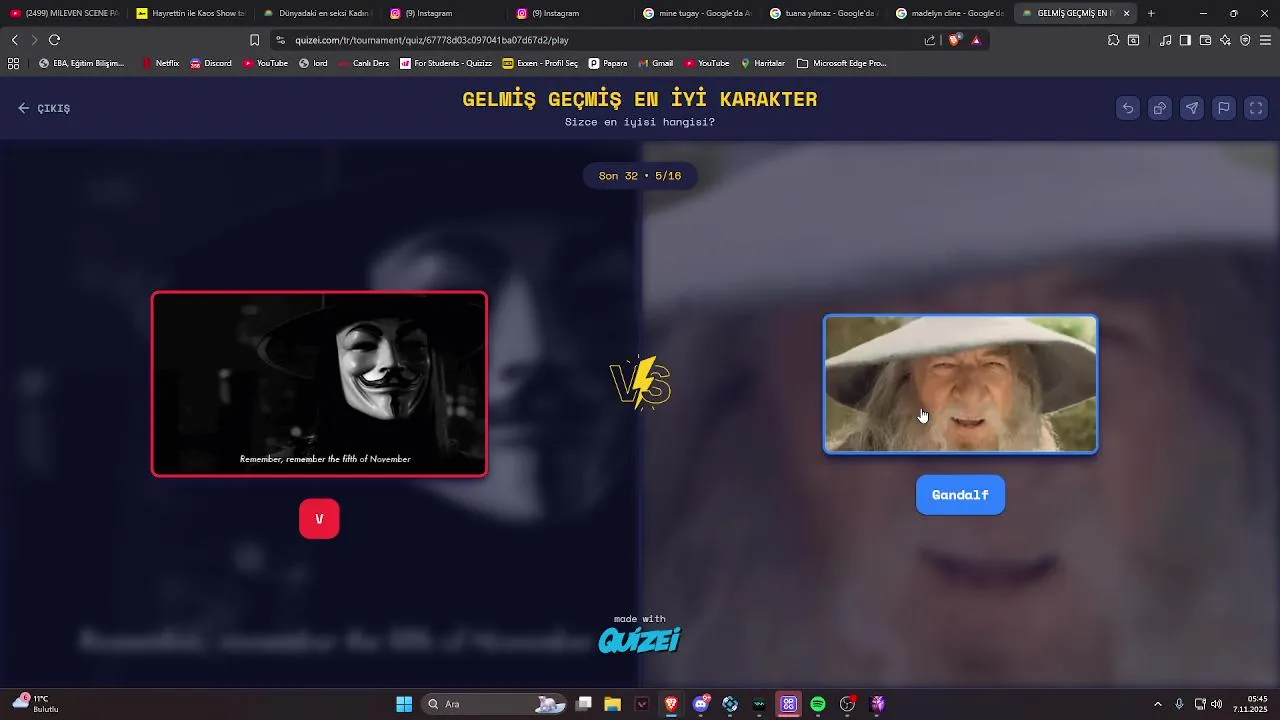Open EBA, Eğitim Bilişim bookmark
The height and width of the screenshot is (720, 1280).
[x=81, y=63]
